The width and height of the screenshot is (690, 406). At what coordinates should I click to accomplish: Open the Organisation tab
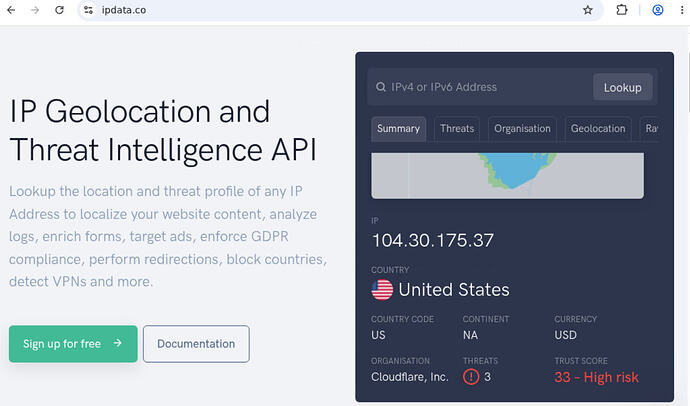[x=522, y=128]
